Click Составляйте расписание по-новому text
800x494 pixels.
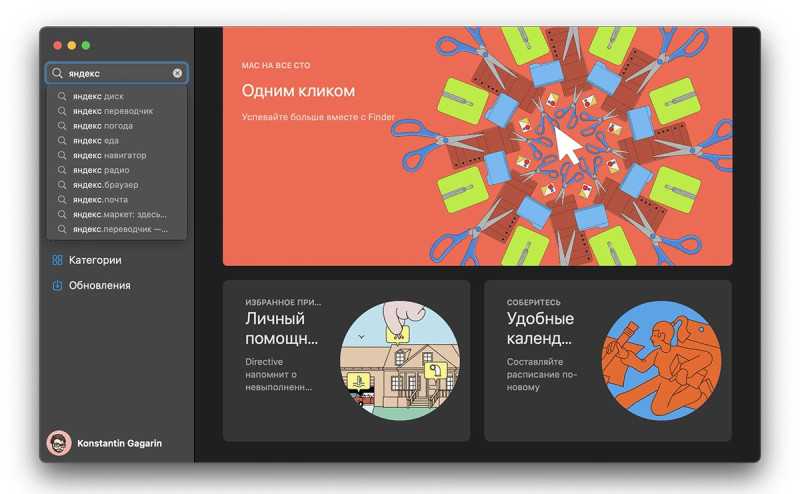click(541, 374)
